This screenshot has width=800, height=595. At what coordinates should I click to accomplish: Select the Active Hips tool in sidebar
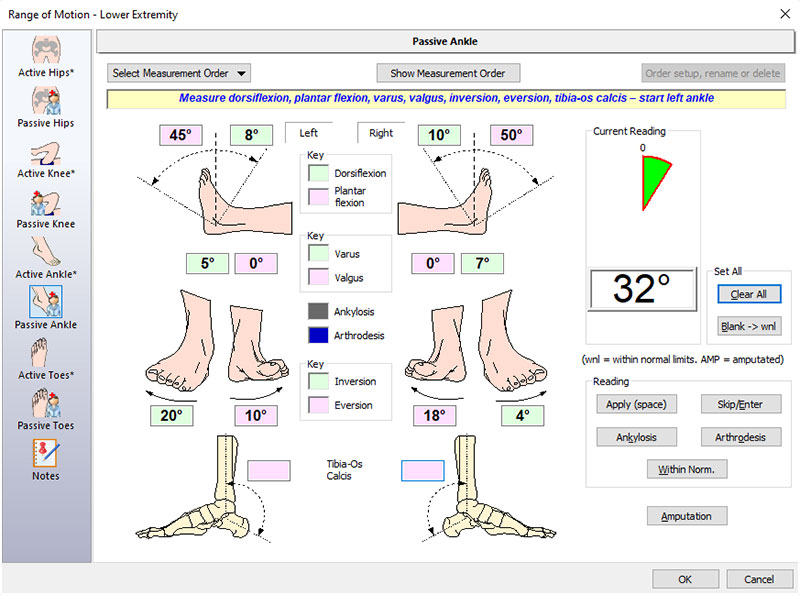[45, 55]
